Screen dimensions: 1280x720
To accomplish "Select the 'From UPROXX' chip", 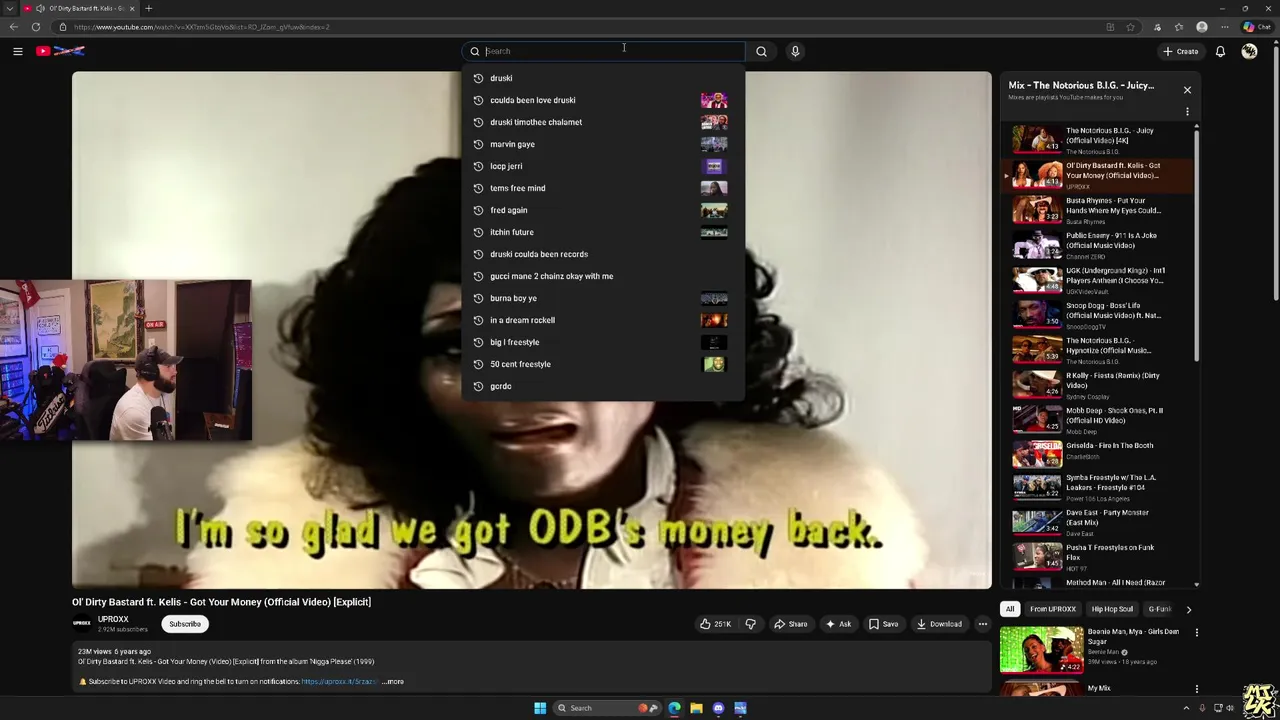I will tap(1053, 609).
